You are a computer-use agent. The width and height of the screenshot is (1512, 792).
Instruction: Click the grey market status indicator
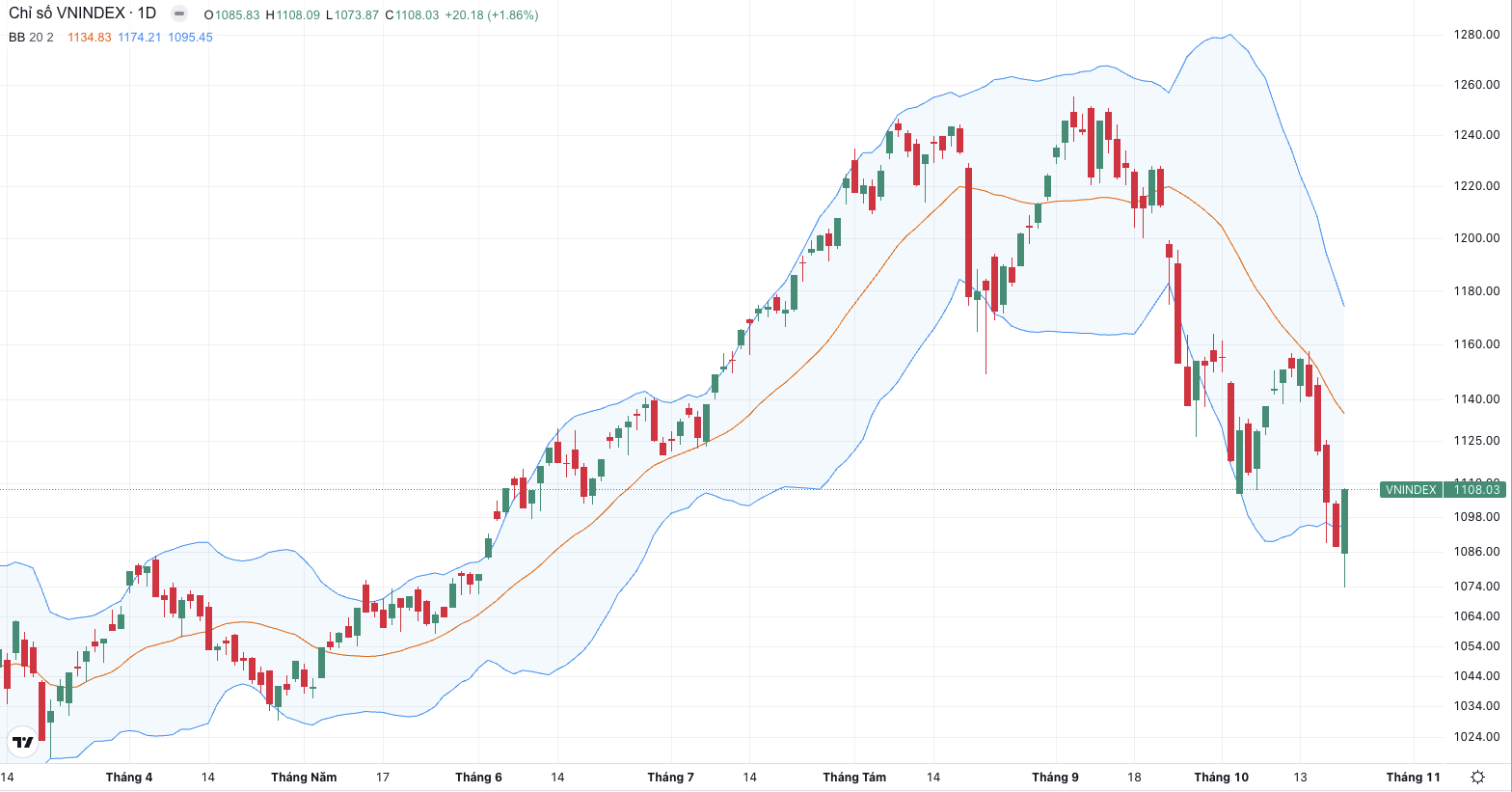pos(179,14)
